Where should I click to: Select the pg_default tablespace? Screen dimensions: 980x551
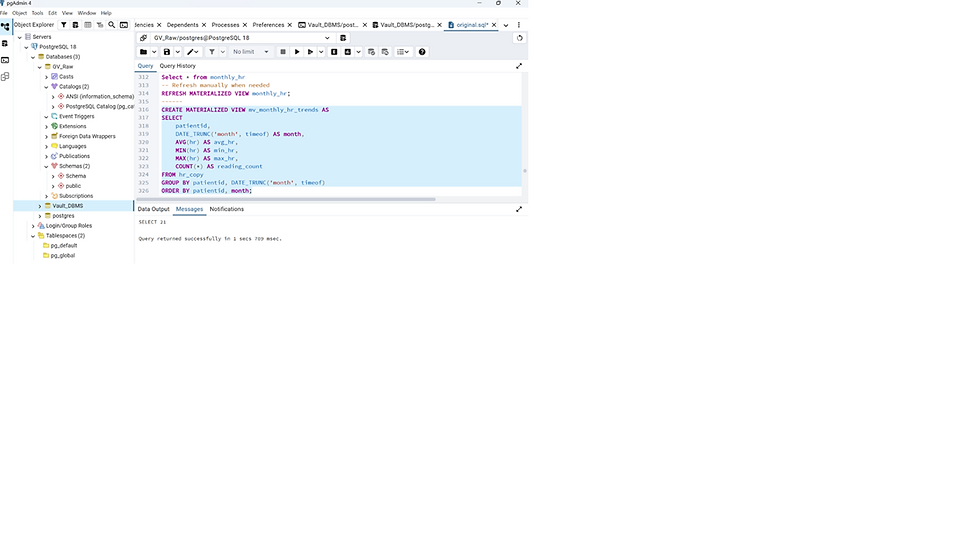pos(64,246)
